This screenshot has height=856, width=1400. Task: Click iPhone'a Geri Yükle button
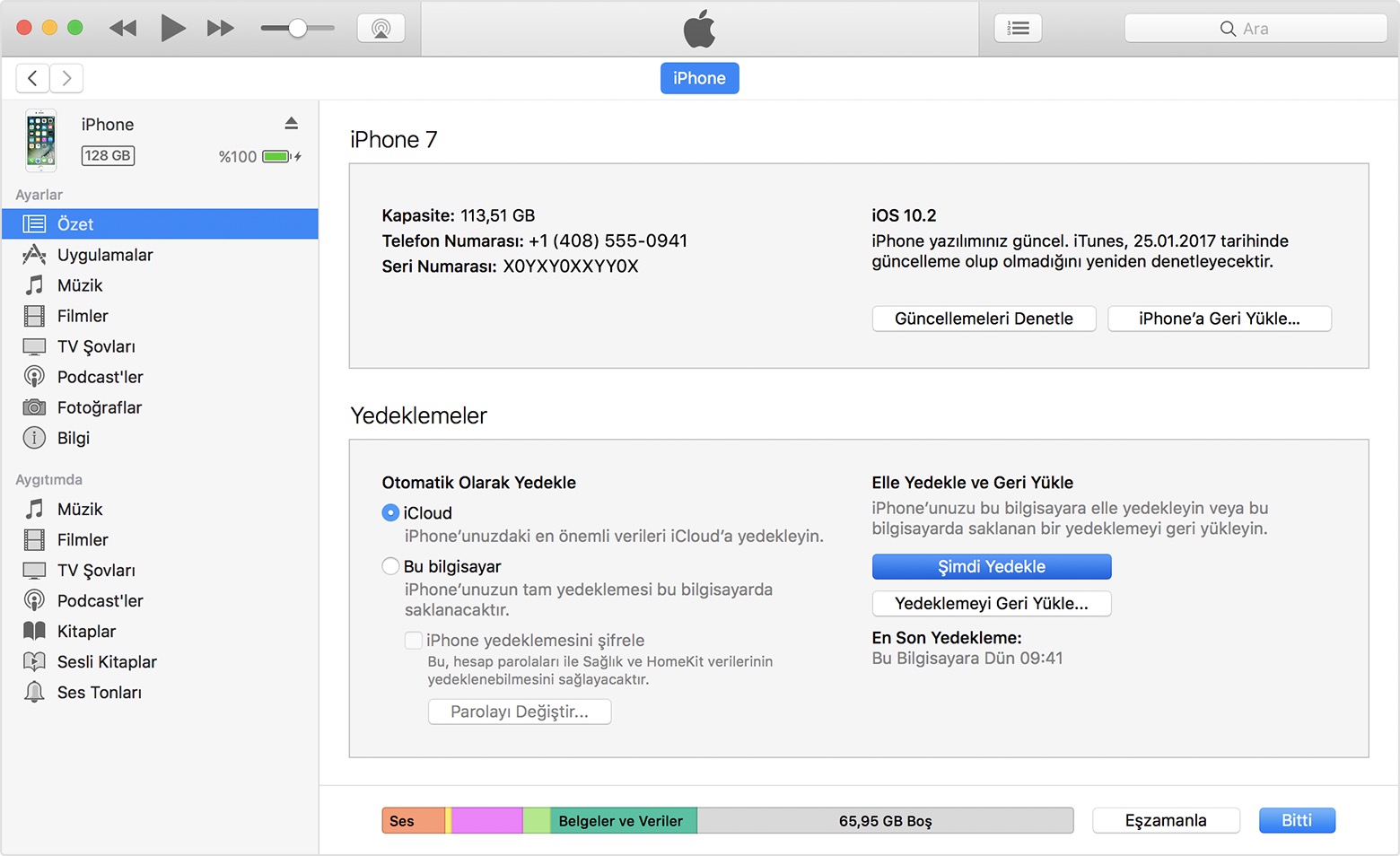point(1219,319)
